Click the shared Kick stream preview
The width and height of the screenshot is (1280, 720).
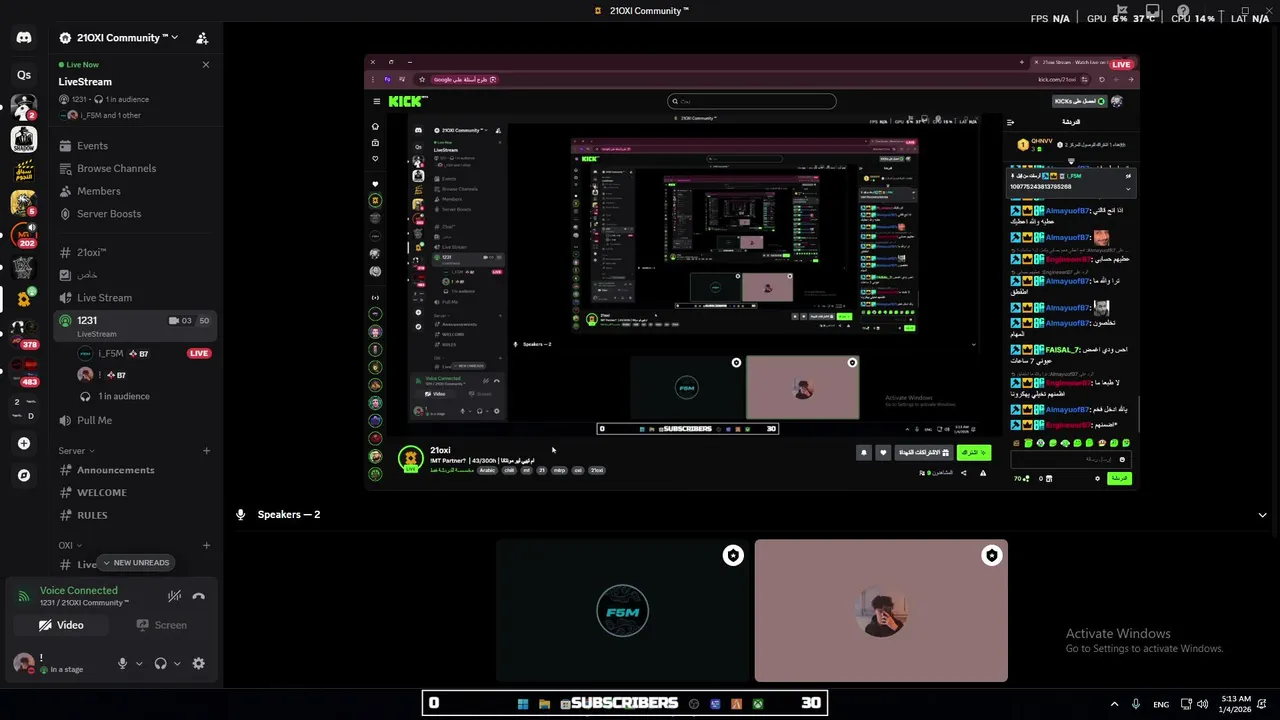(x=751, y=272)
